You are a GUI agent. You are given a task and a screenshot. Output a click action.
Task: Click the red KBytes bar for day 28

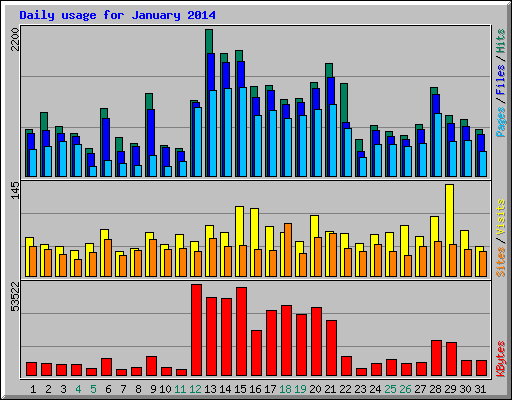pyautogui.click(x=436, y=358)
